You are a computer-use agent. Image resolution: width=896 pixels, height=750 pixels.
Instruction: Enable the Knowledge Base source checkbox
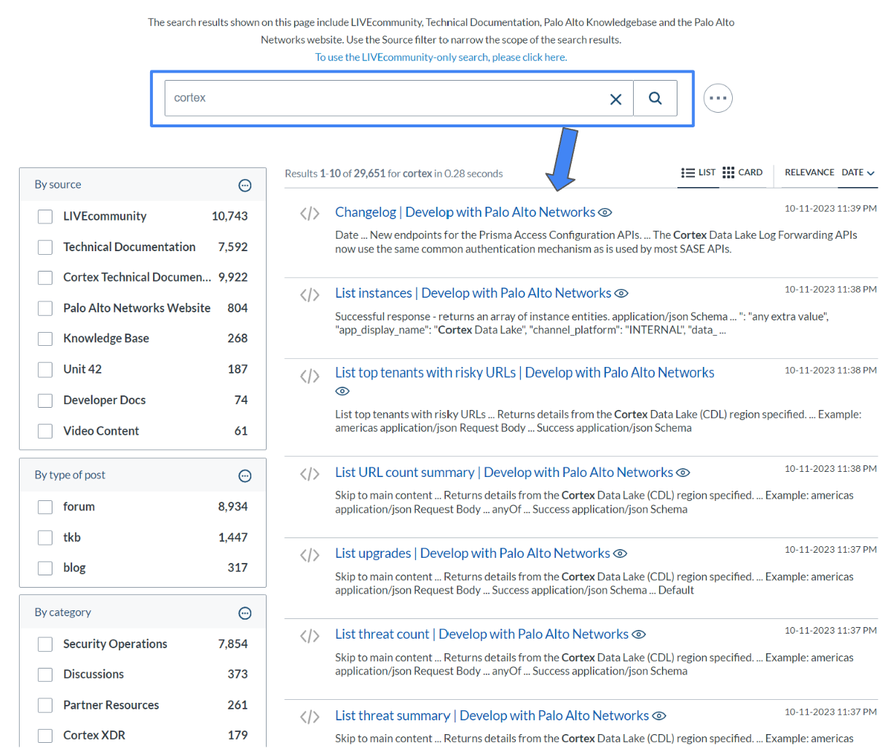[45, 339]
